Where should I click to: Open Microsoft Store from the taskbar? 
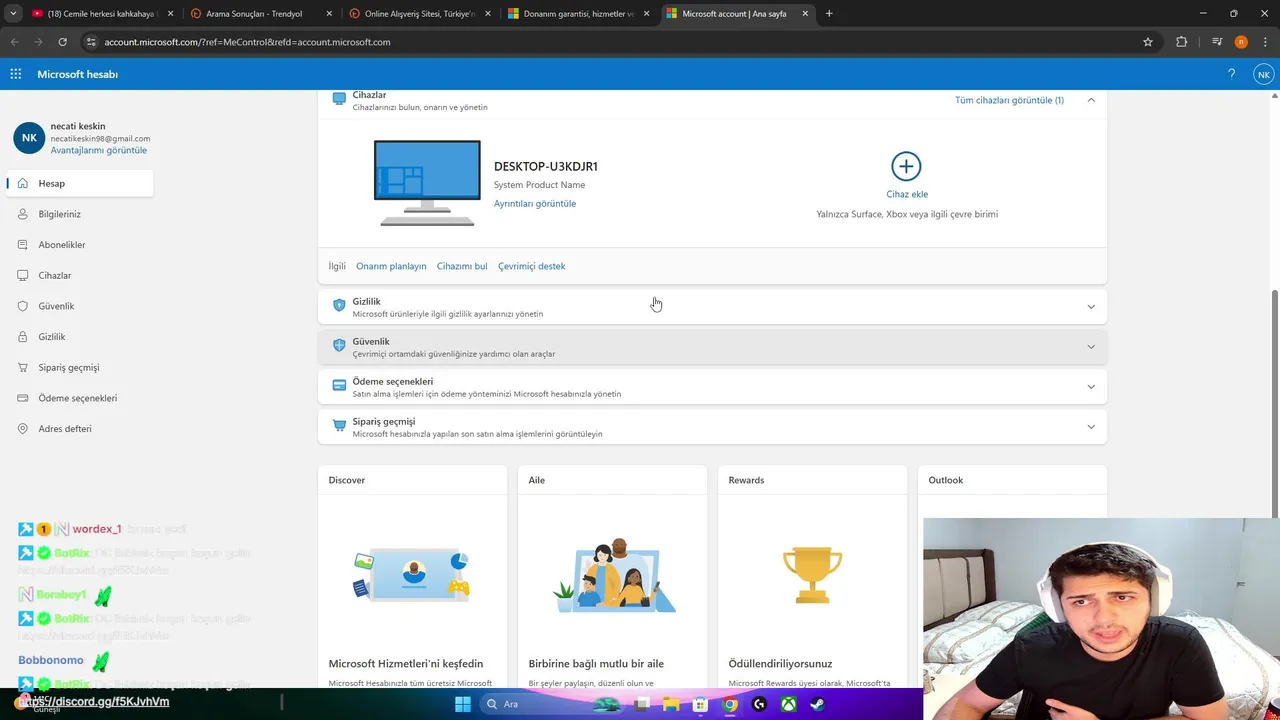pyautogui.click(x=701, y=704)
